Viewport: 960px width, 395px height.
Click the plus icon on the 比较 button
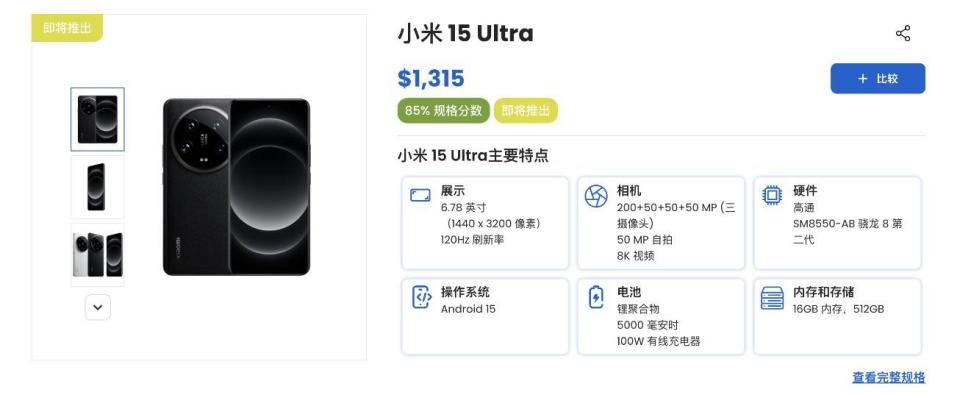coord(863,78)
